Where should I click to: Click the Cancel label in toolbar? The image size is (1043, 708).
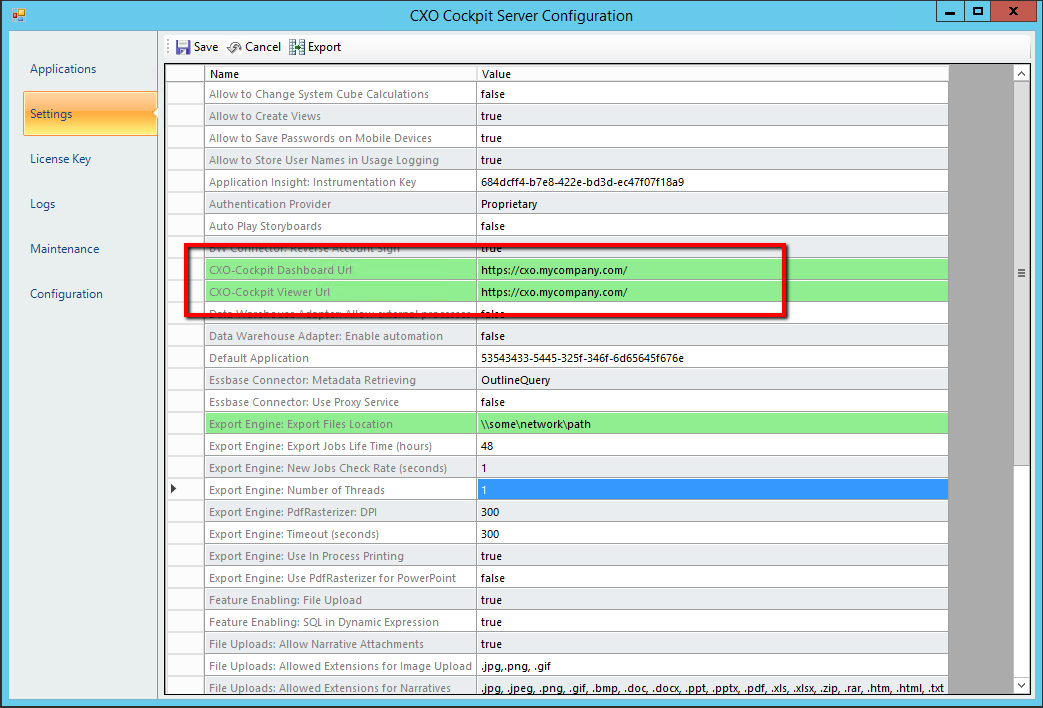(263, 47)
